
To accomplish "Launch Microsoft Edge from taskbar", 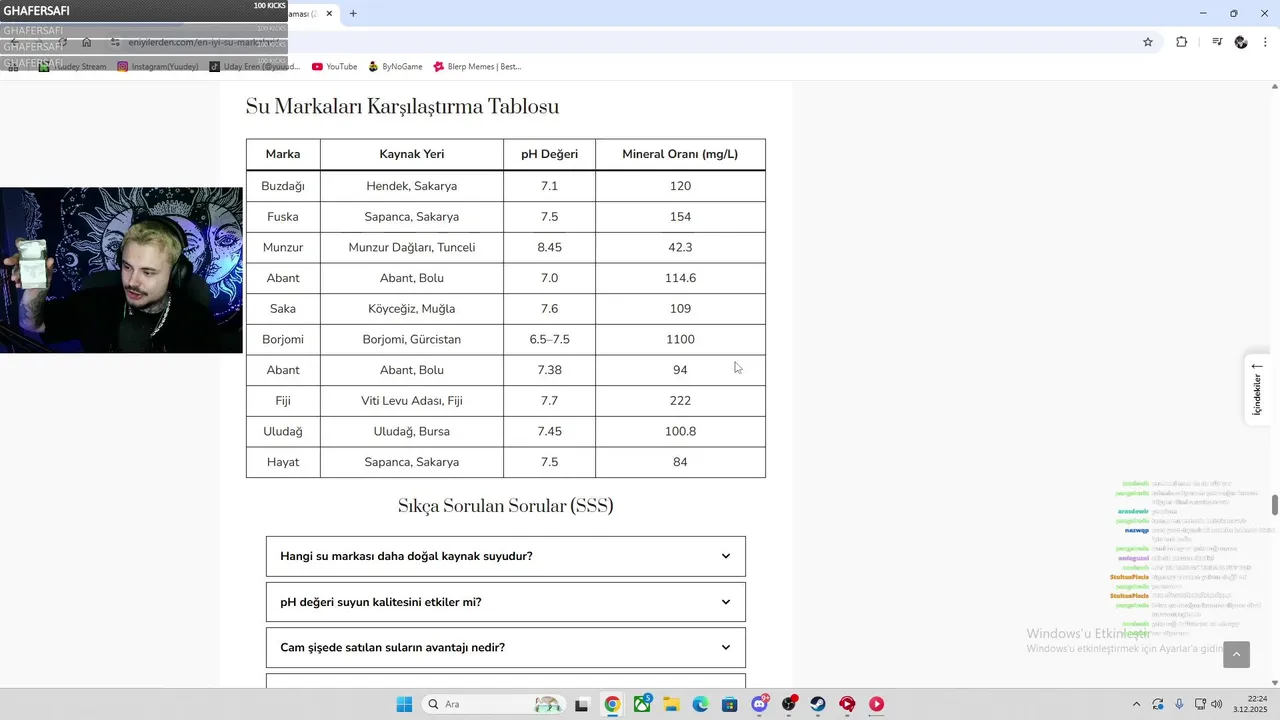I will pyautogui.click(x=700, y=704).
